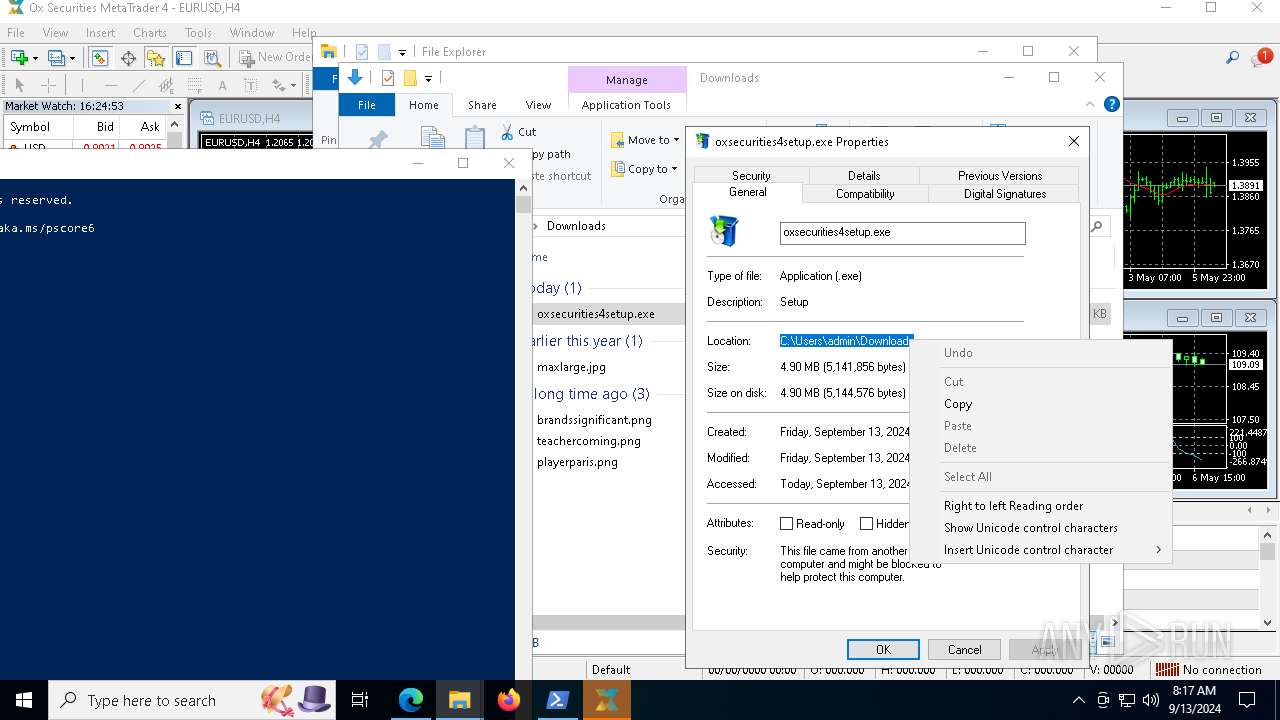This screenshot has height=720, width=1280.
Task: Click the New Chart icon in MetaTrader toolbar
Action: click(19, 58)
